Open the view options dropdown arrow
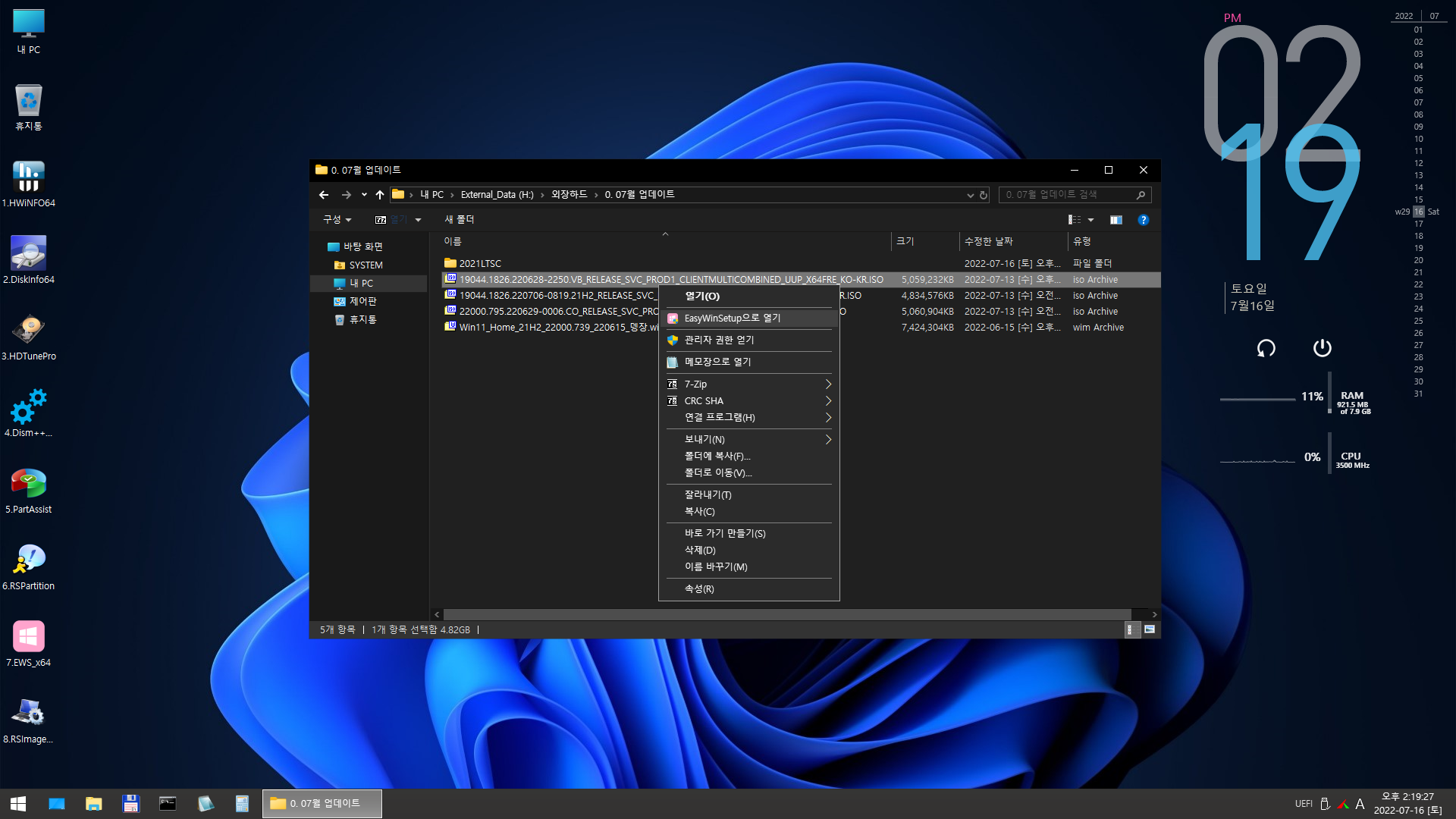 (x=1090, y=220)
